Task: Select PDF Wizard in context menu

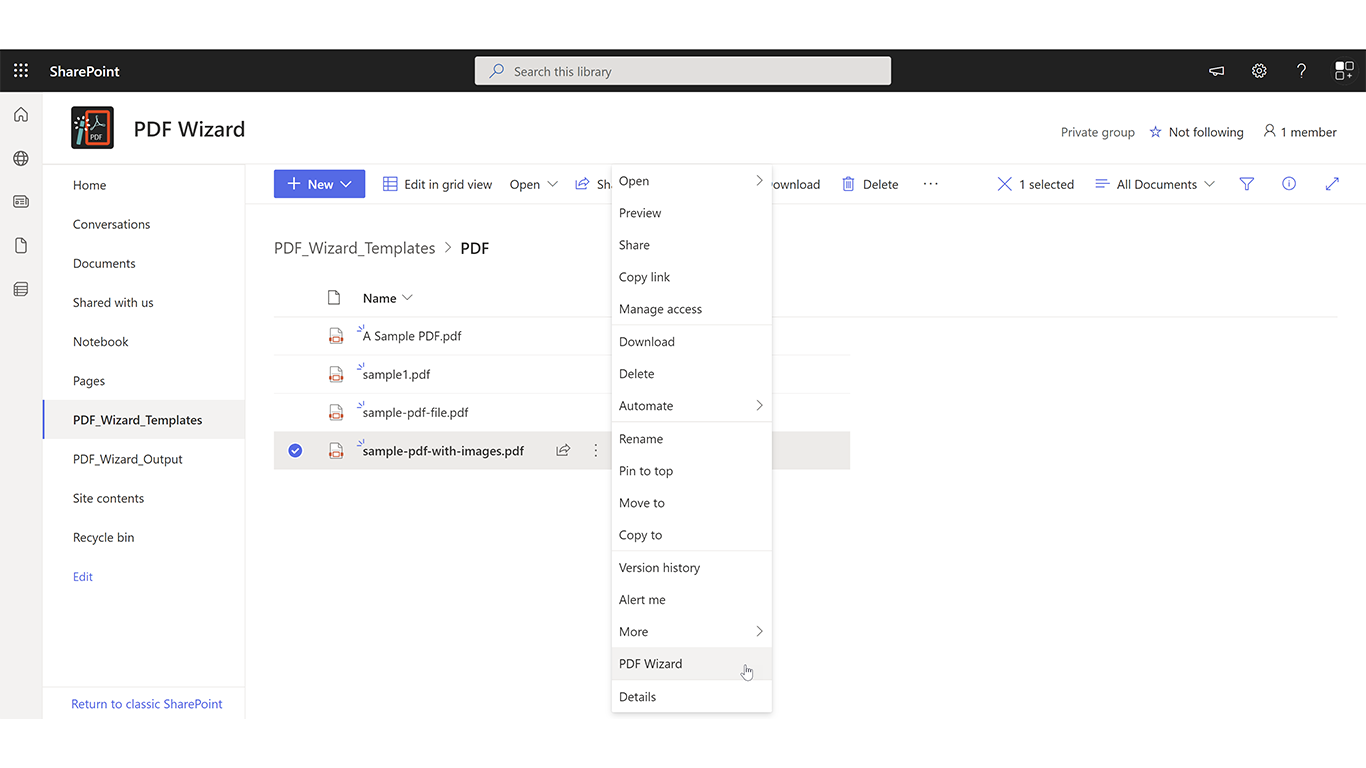Action: pyautogui.click(x=651, y=664)
